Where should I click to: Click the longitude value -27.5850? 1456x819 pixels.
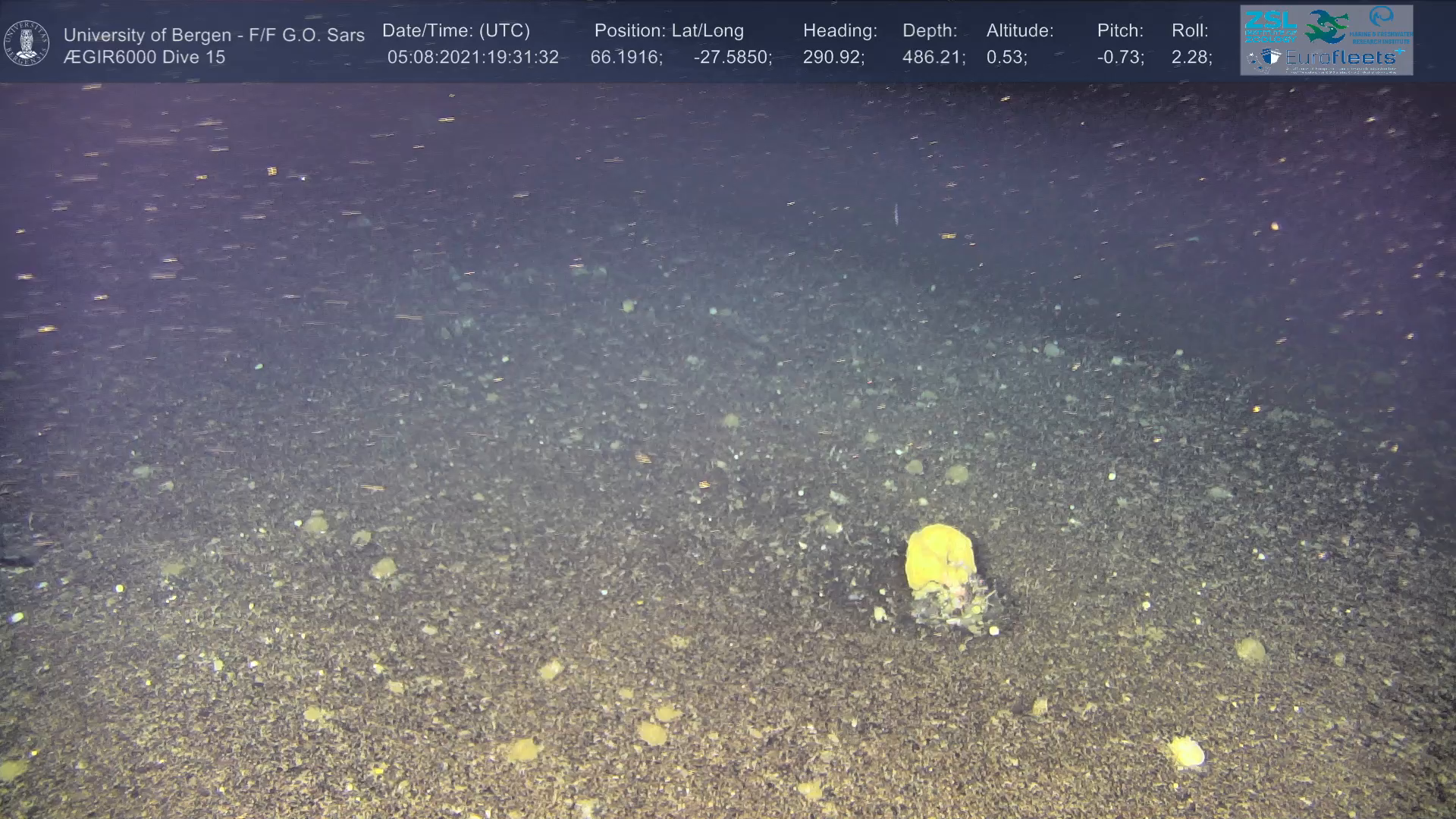[x=732, y=58]
